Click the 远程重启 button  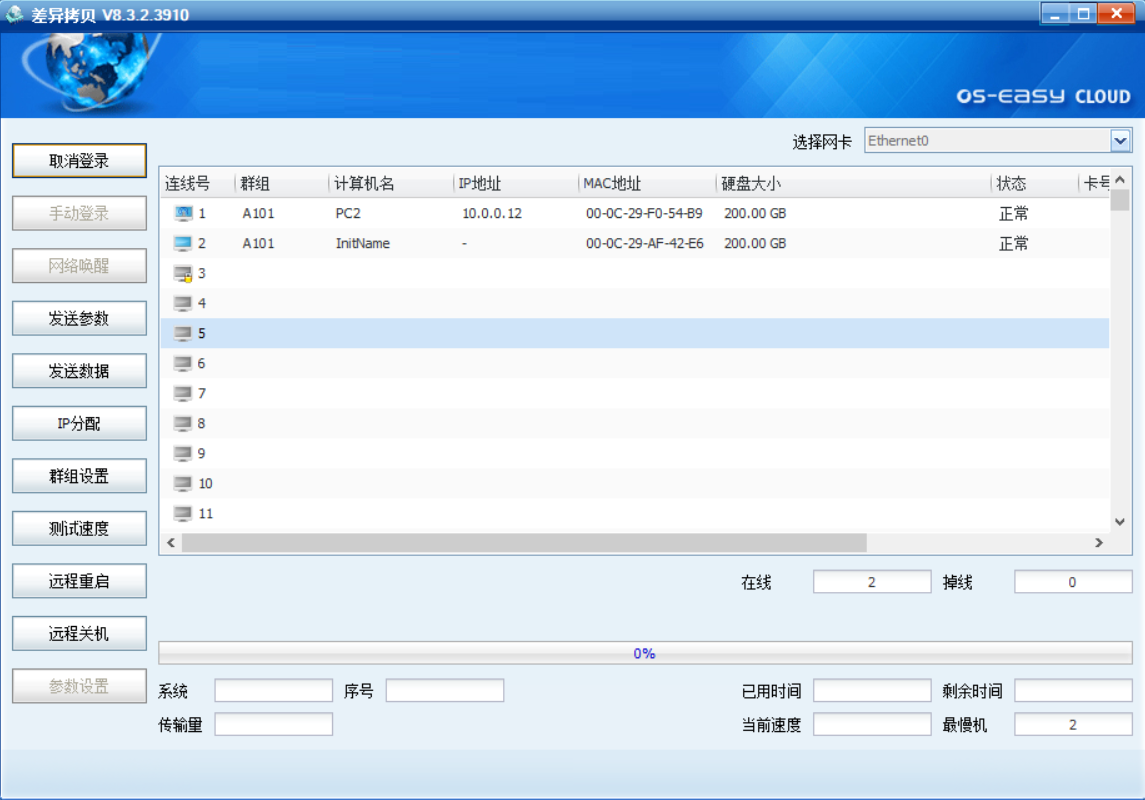point(79,581)
